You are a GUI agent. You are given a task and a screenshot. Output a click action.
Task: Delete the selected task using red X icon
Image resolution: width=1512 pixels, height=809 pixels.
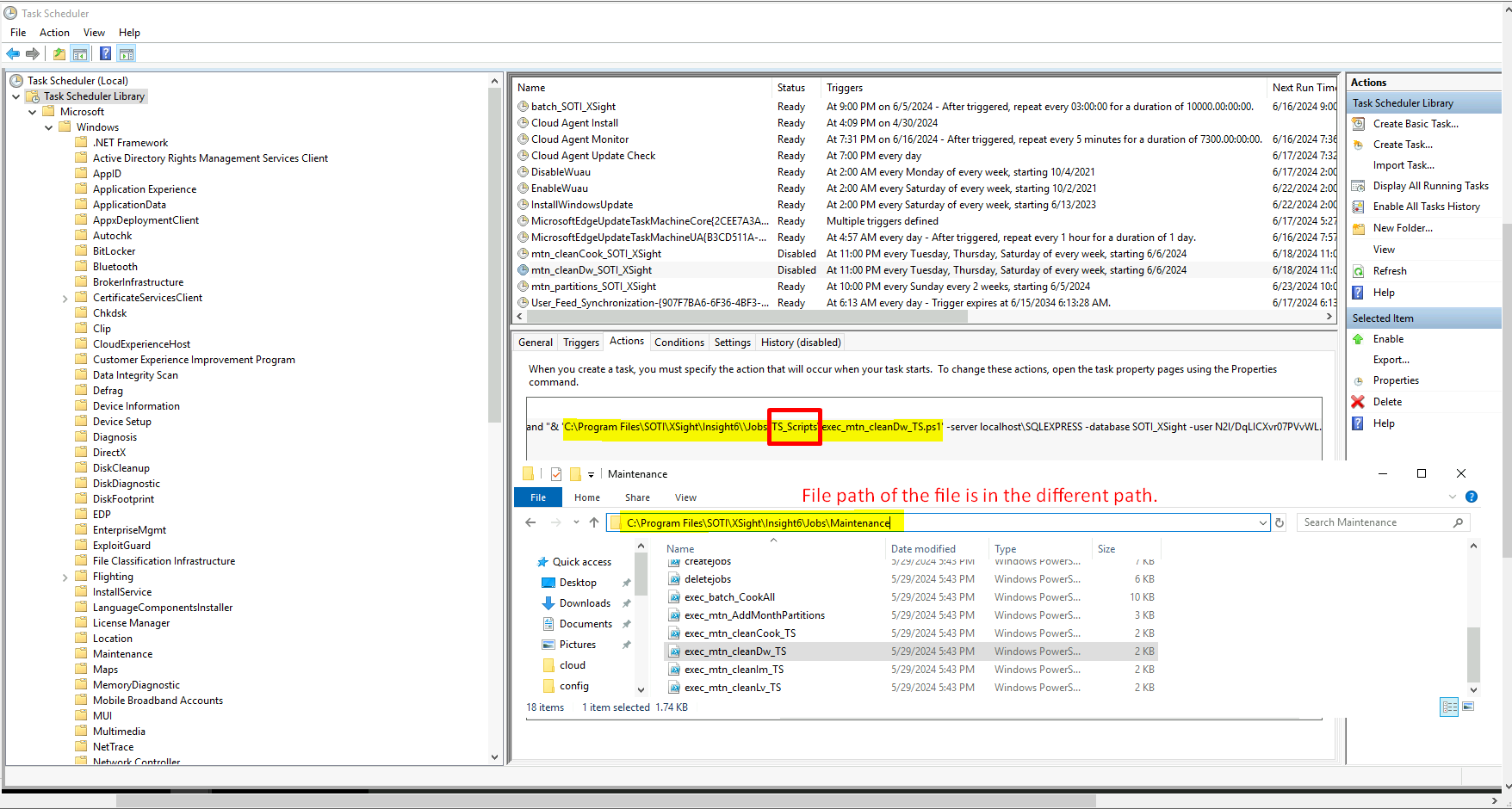click(1358, 401)
